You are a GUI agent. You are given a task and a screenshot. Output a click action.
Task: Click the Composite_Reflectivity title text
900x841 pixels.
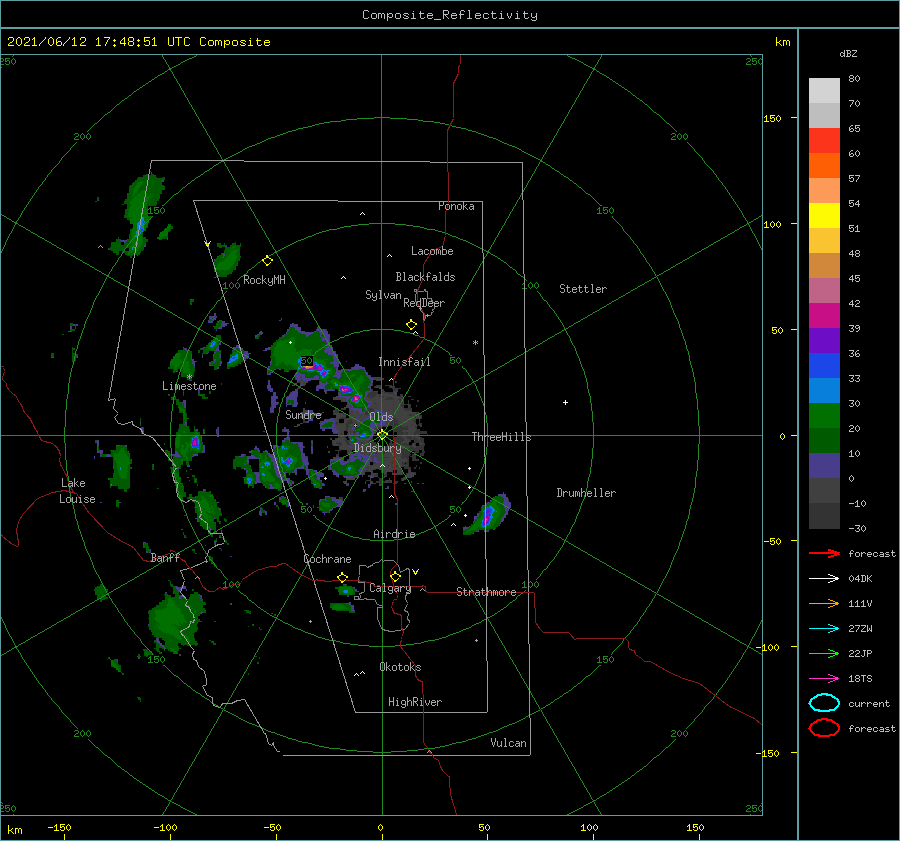[449, 15]
